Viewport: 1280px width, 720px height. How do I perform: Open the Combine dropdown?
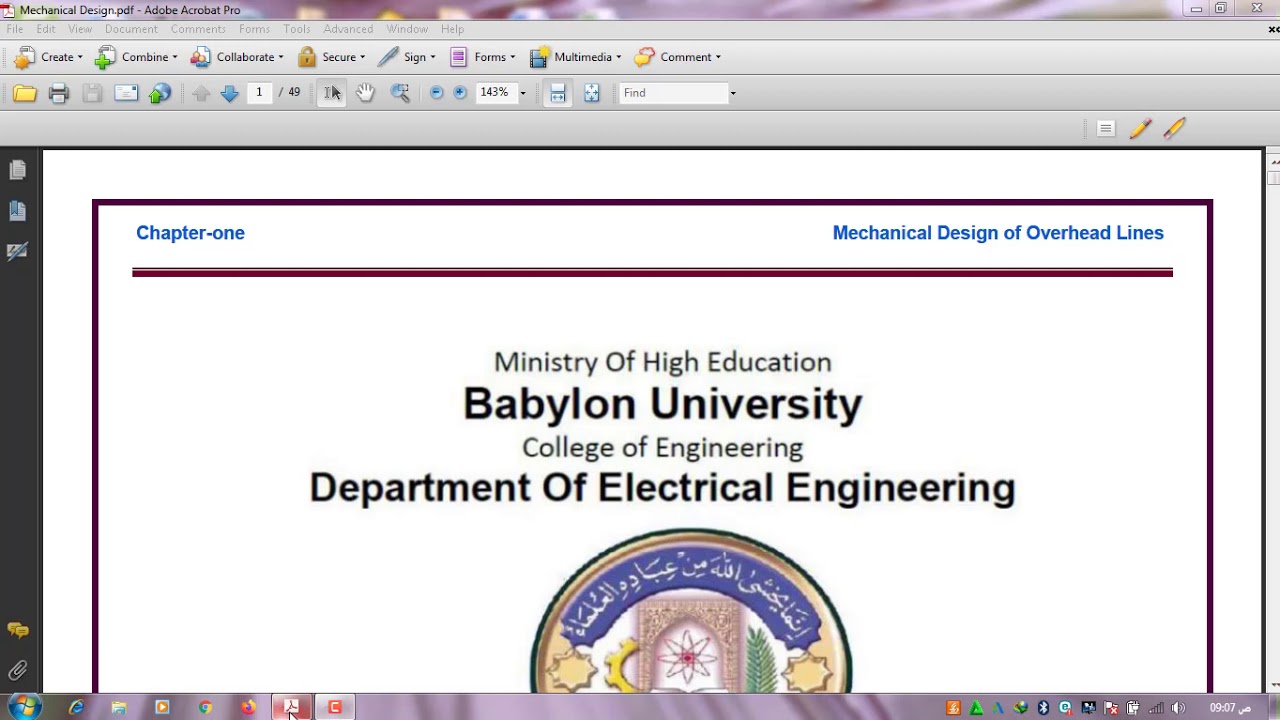click(x=136, y=57)
